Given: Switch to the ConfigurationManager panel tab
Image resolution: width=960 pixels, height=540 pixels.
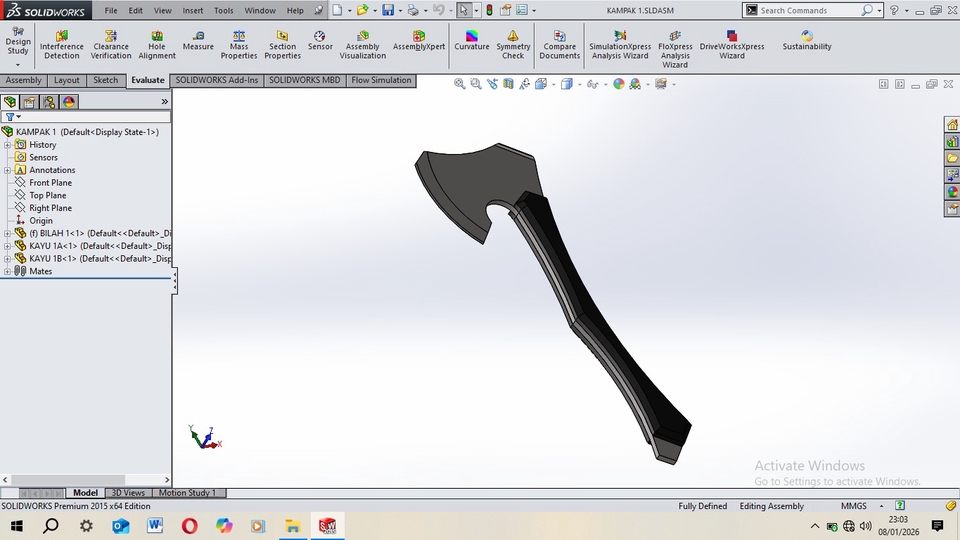Looking at the screenshot, I should pyautogui.click(x=49, y=102).
